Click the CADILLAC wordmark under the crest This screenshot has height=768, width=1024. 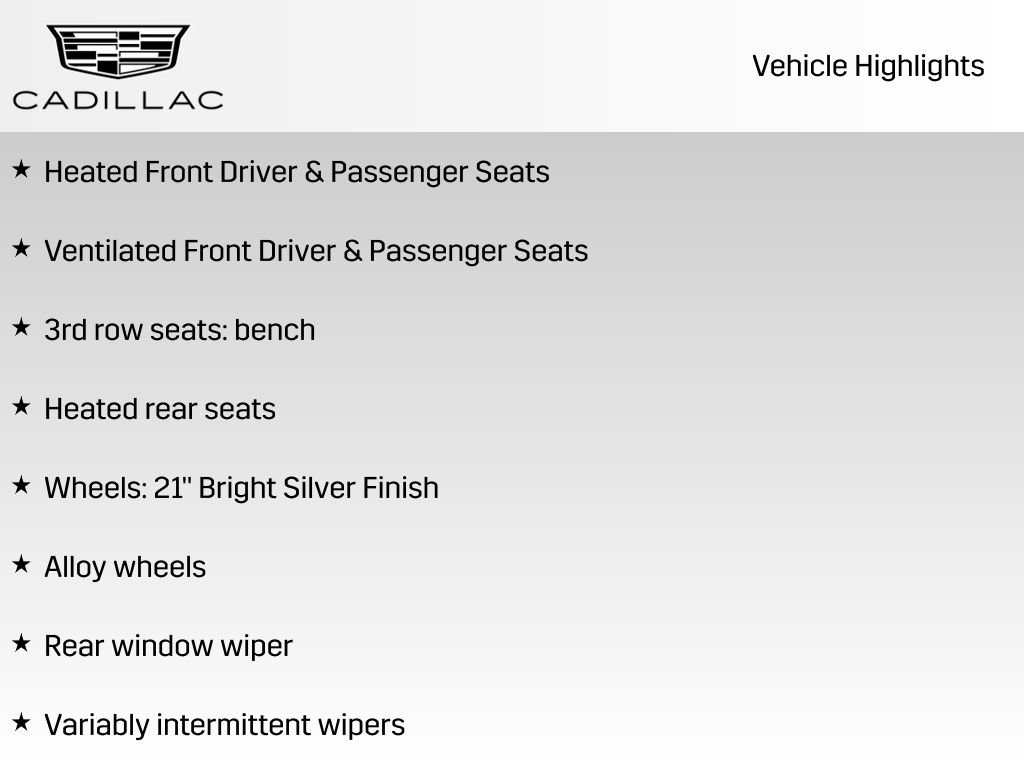(118, 99)
